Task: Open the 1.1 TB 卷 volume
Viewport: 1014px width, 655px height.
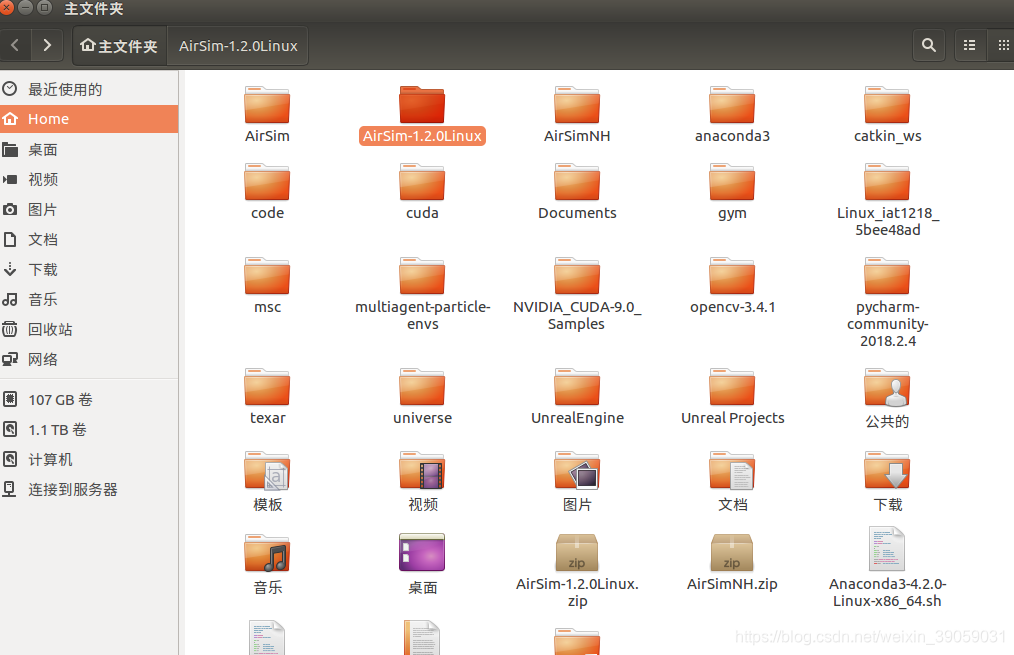Action: [x=89, y=429]
